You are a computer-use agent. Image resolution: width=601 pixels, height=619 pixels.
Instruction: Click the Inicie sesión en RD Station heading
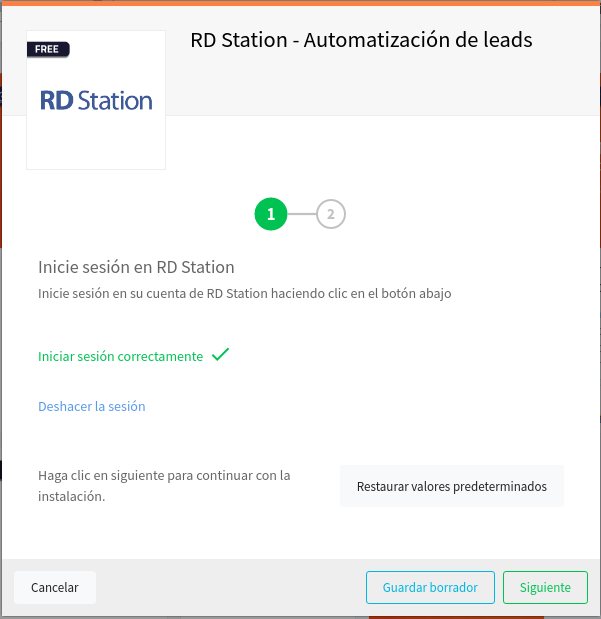coord(136,267)
